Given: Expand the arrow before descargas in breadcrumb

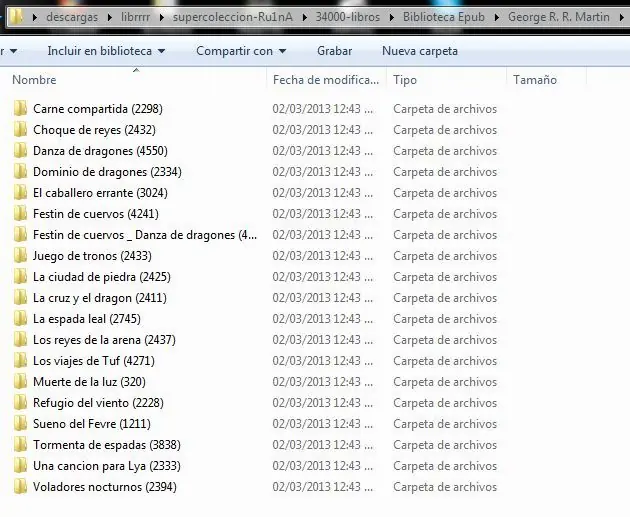Looking at the screenshot, I should point(35,17).
